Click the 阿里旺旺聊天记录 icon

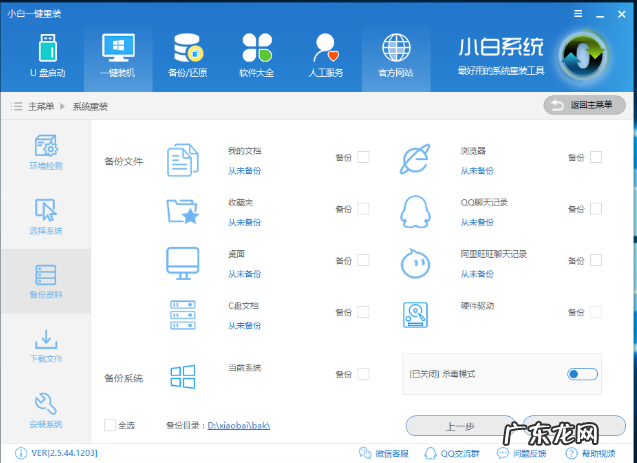tap(415, 263)
